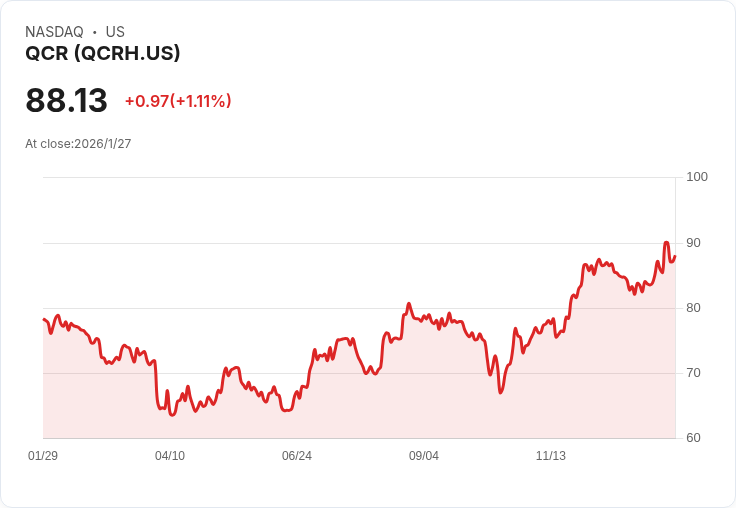Click the 01/29 date on the x-axis
Viewport: 736px width, 508px height.
click(x=43, y=456)
